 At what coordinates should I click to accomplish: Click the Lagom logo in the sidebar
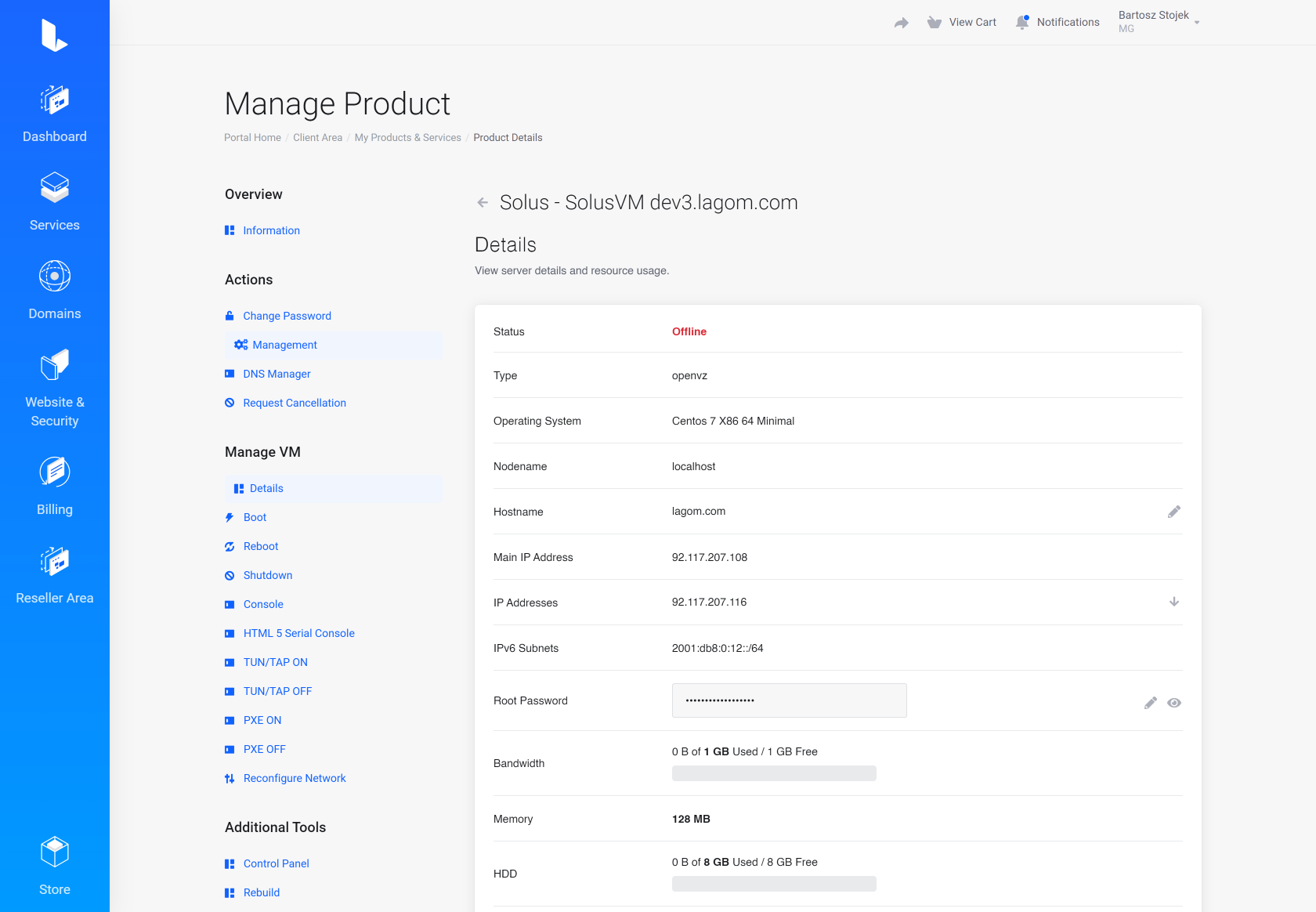tap(54, 35)
